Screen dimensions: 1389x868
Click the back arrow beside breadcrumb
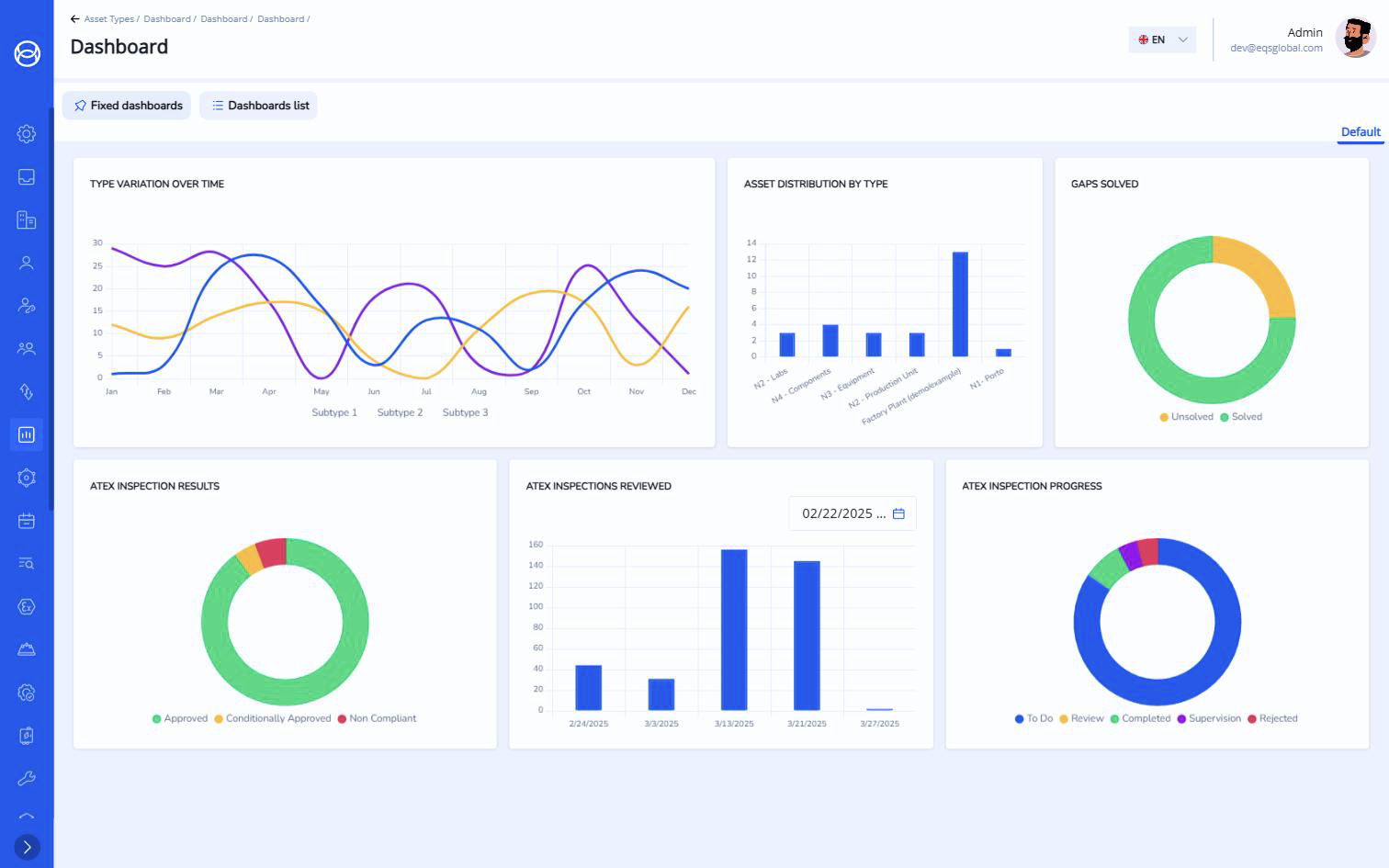pos(75,19)
